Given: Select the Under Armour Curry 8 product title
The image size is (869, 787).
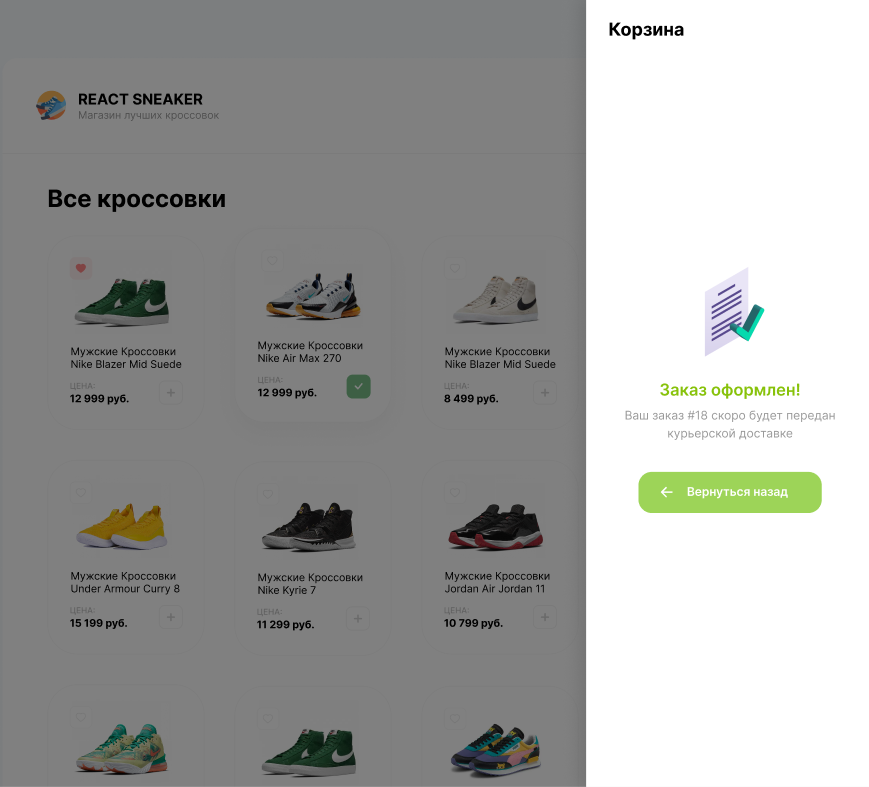Looking at the screenshot, I should pos(125,582).
